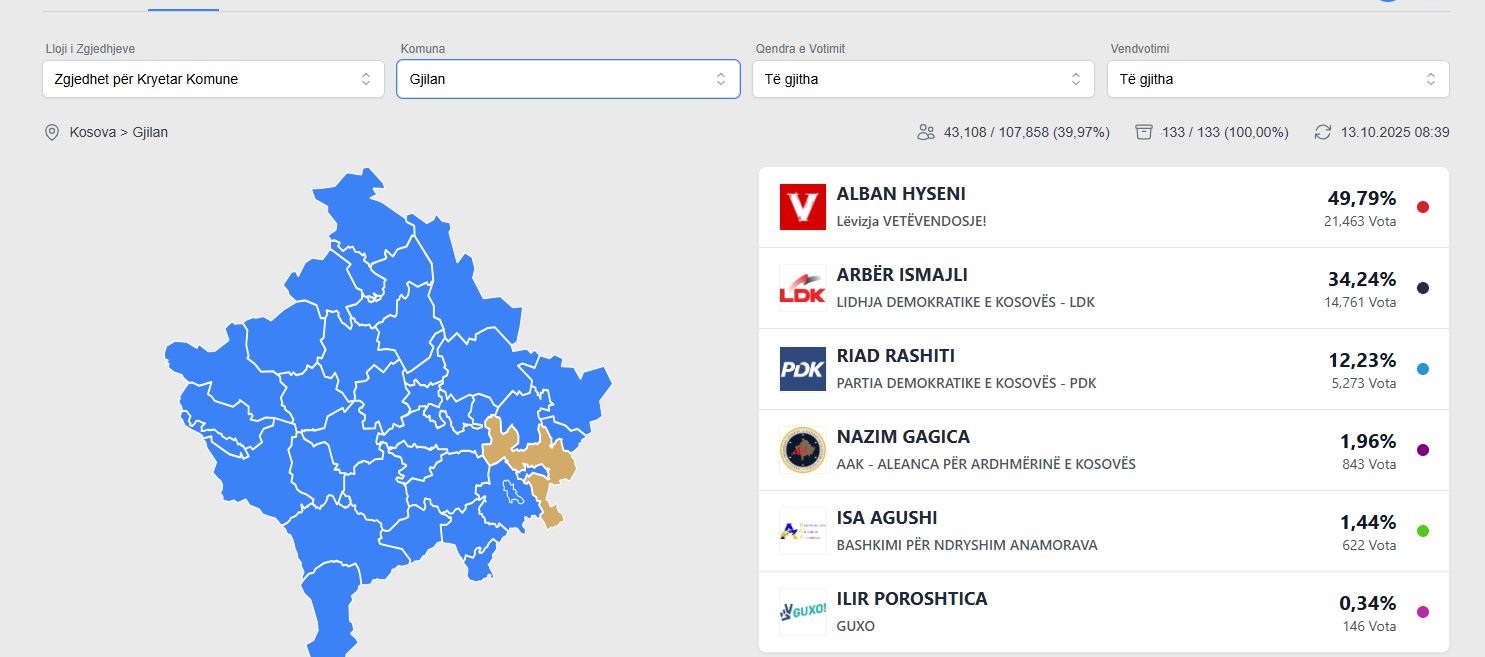This screenshot has height=657, width=1485.
Task: Click the light blue dot for Riad Rashiti
Action: point(1423,369)
